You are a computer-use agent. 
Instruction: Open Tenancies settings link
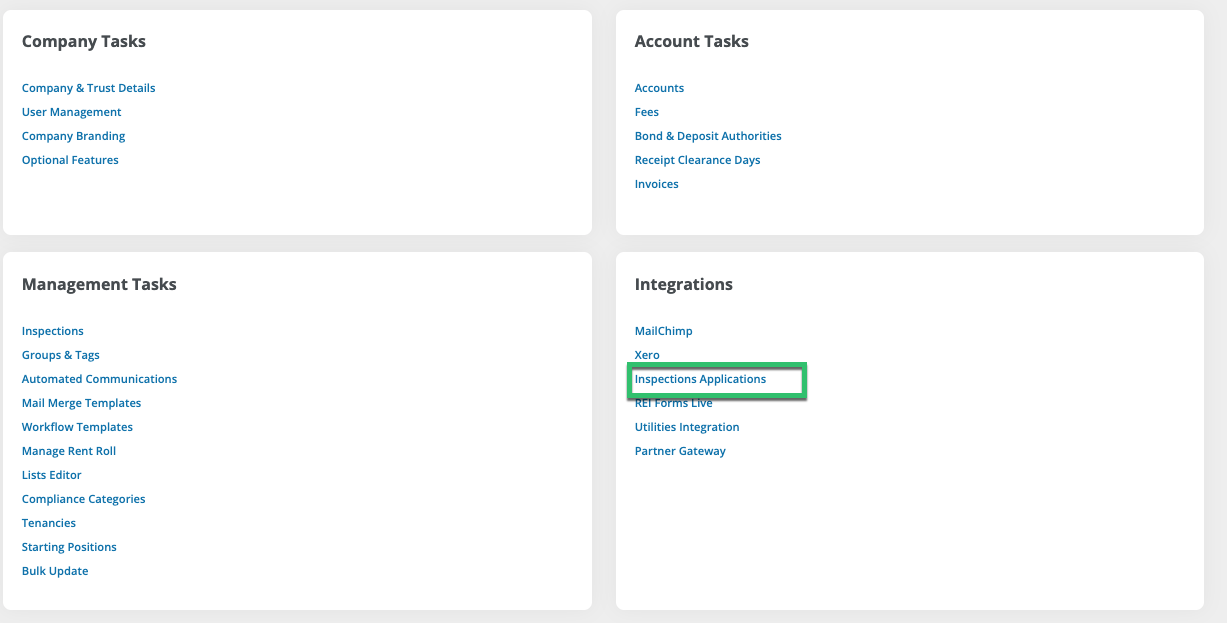coord(49,523)
